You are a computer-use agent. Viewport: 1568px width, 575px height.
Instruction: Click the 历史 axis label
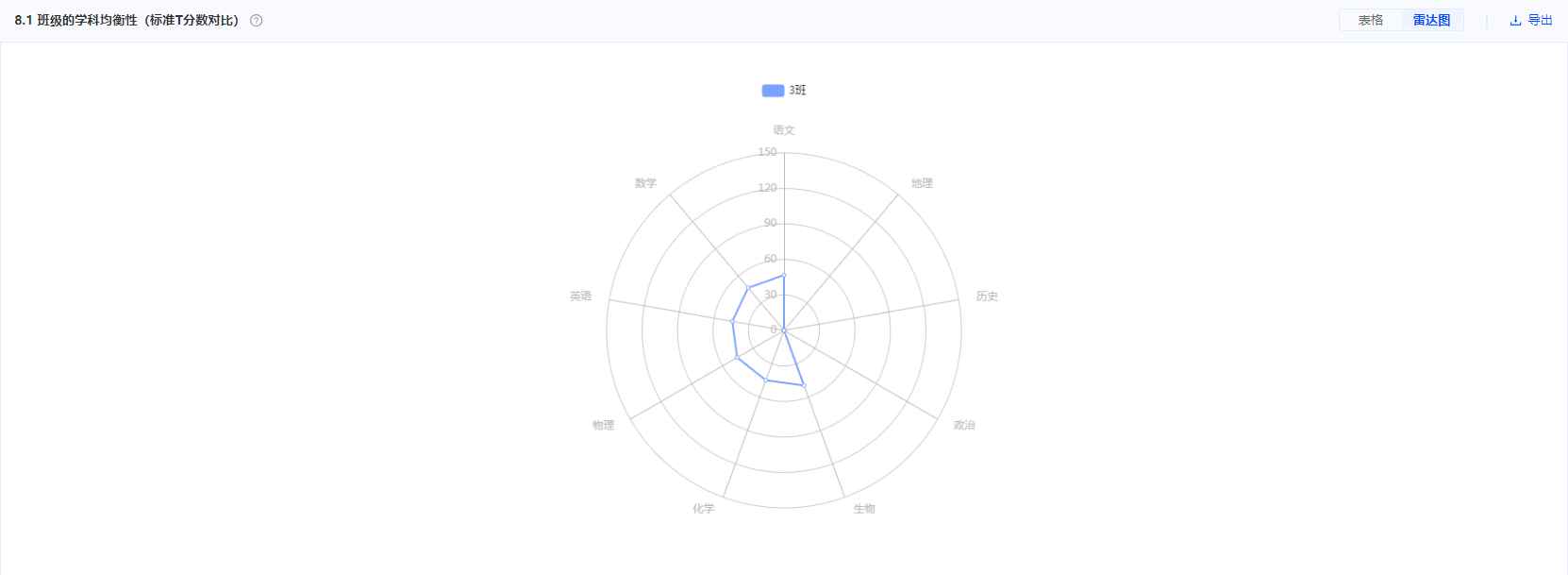pyautogui.click(x=987, y=296)
